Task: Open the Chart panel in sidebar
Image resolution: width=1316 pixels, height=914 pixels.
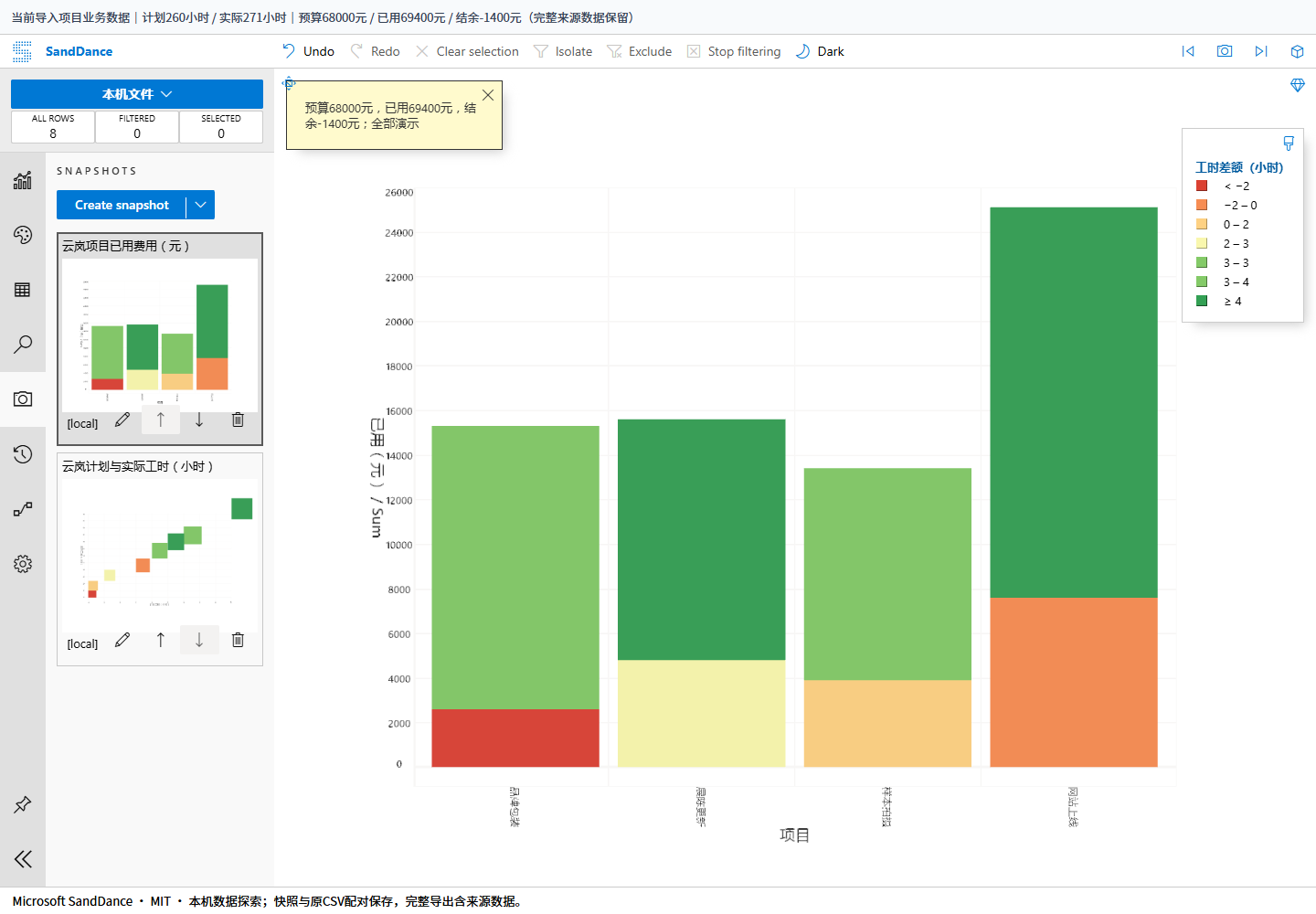Action: click(x=23, y=180)
